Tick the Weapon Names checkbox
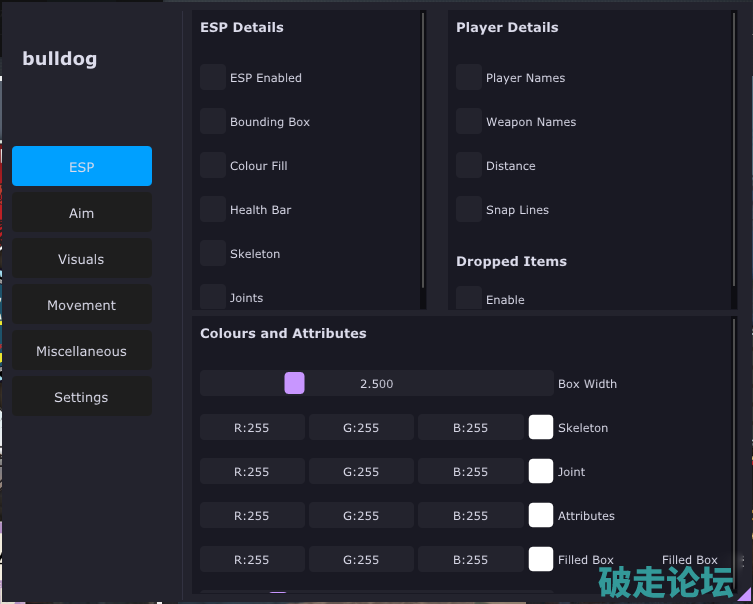This screenshot has height=604, width=753. point(469,122)
